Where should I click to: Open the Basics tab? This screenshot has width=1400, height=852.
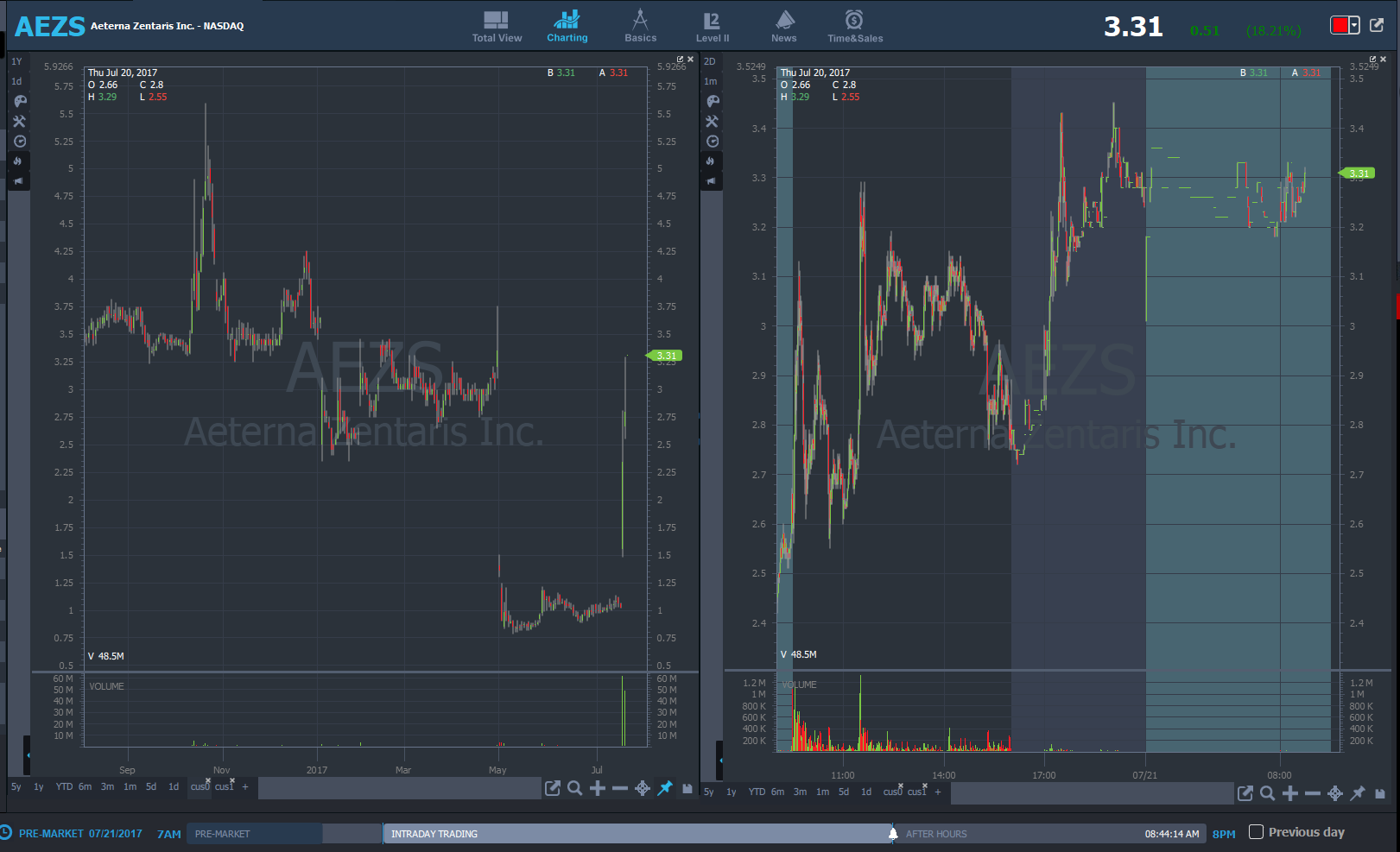[640, 26]
